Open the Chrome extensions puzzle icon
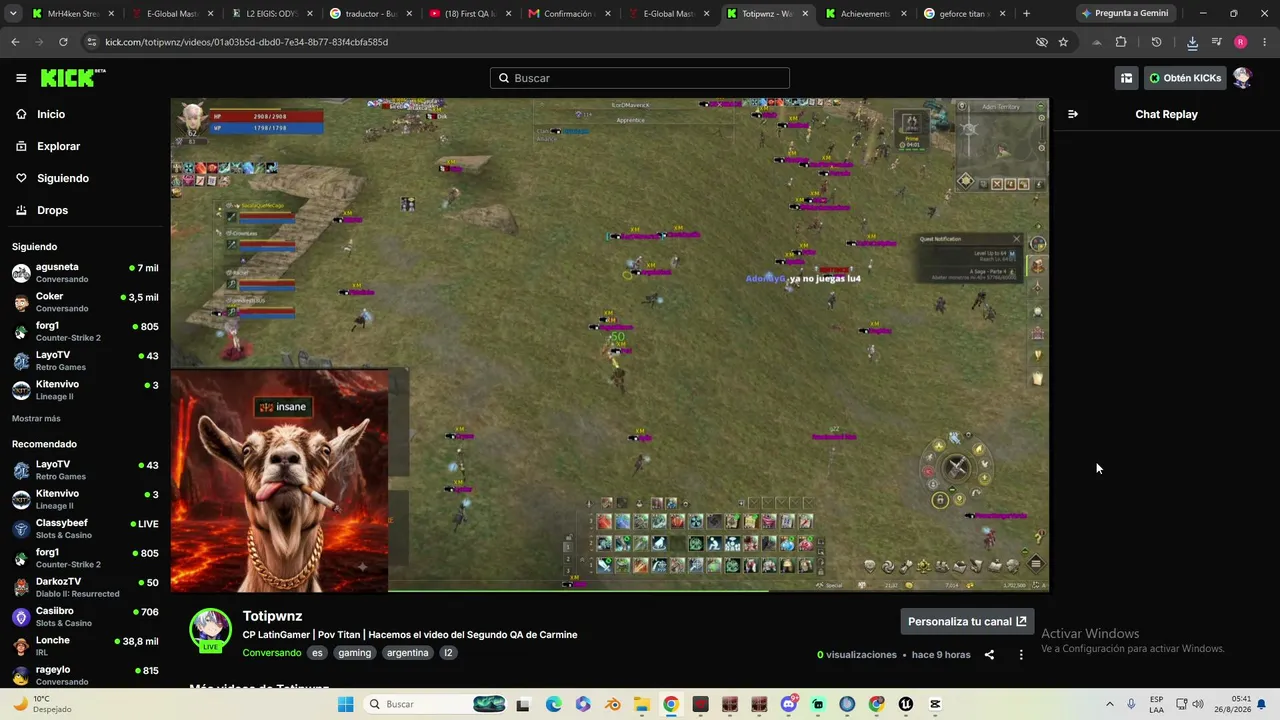The image size is (1280, 720). 1121,42
